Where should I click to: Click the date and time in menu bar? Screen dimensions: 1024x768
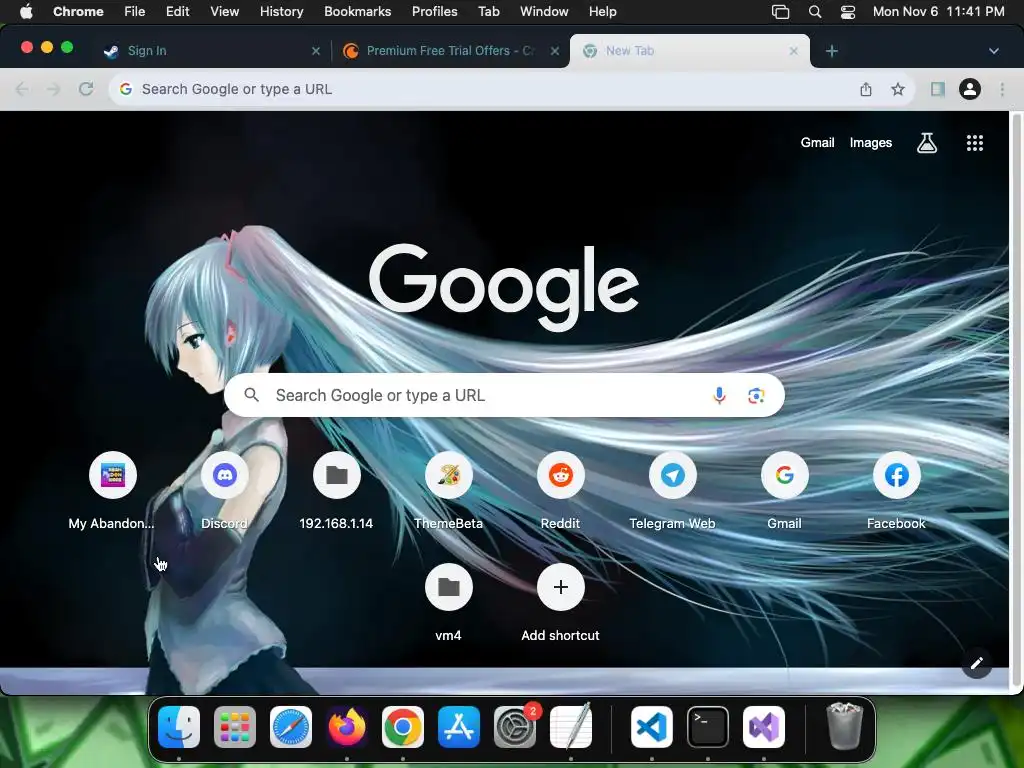click(x=938, y=12)
